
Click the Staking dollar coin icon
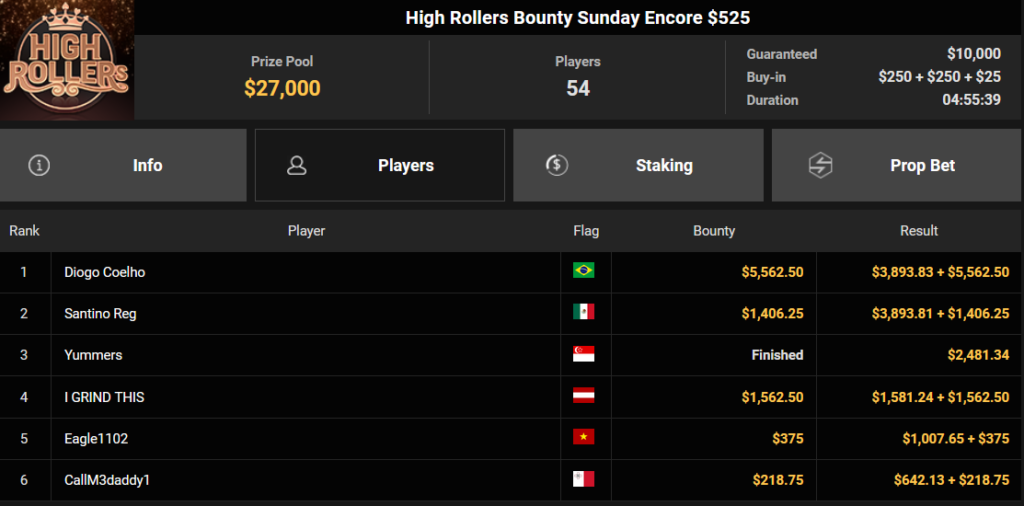coord(557,166)
